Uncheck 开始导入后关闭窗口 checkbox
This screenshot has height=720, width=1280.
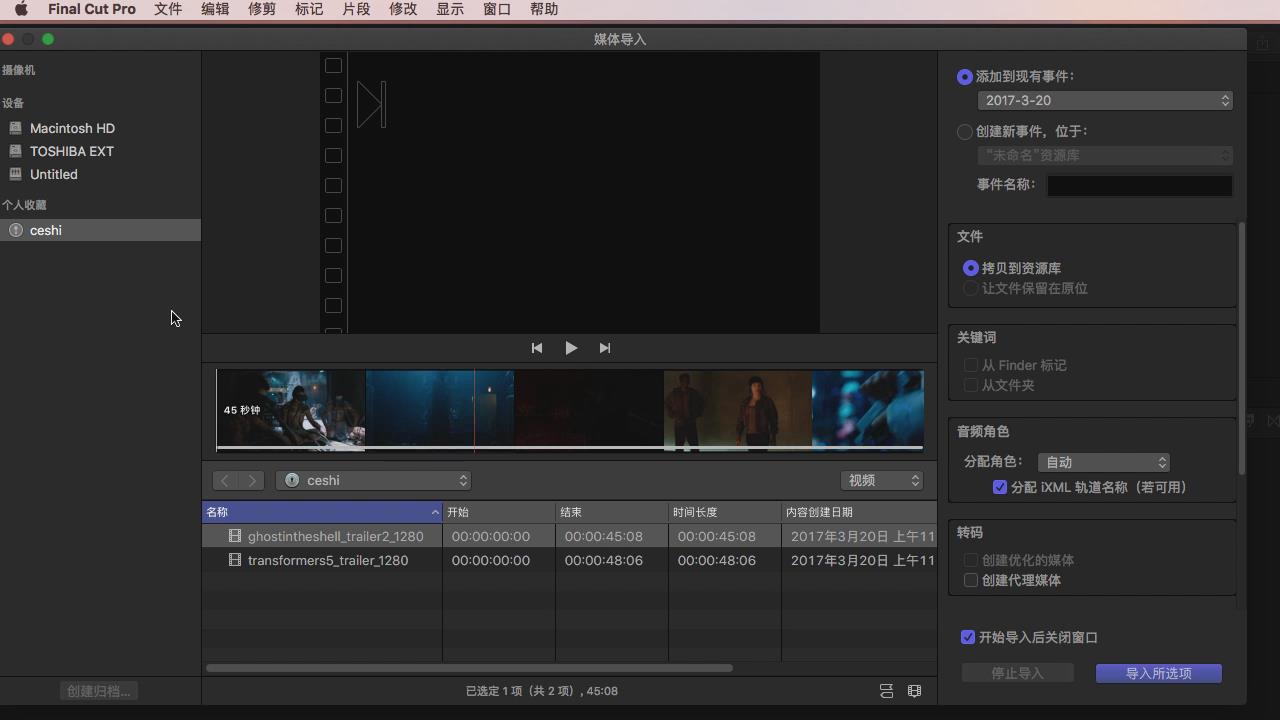pyautogui.click(x=968, y=637)
